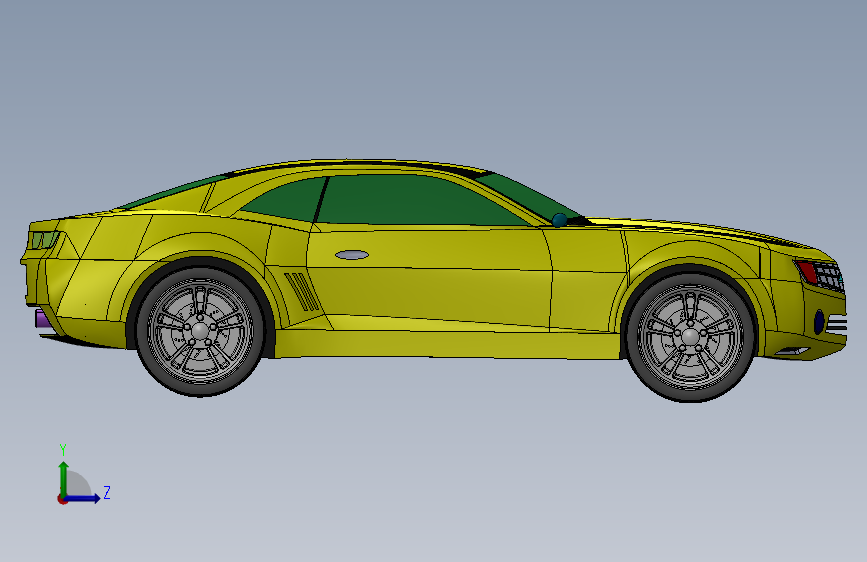Click the blue Z axis arrow of triad
Viewport: 867px width, 562px height.
coord(83,498)
